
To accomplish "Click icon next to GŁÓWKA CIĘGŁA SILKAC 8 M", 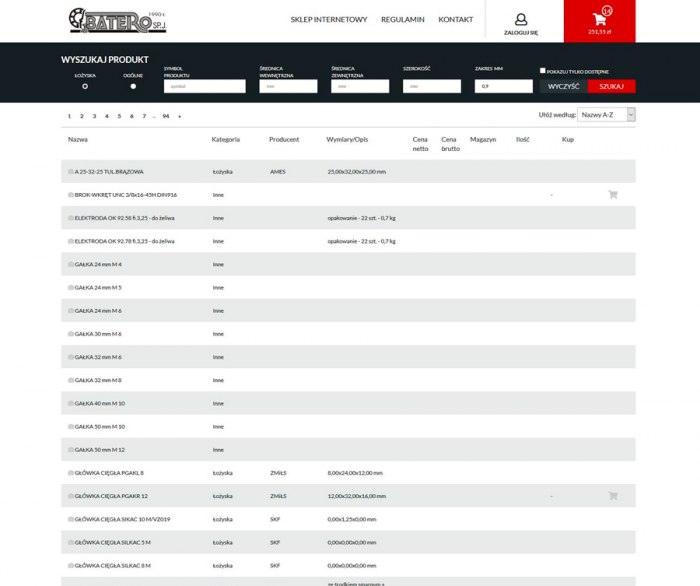I will click(x=71, y=565).
